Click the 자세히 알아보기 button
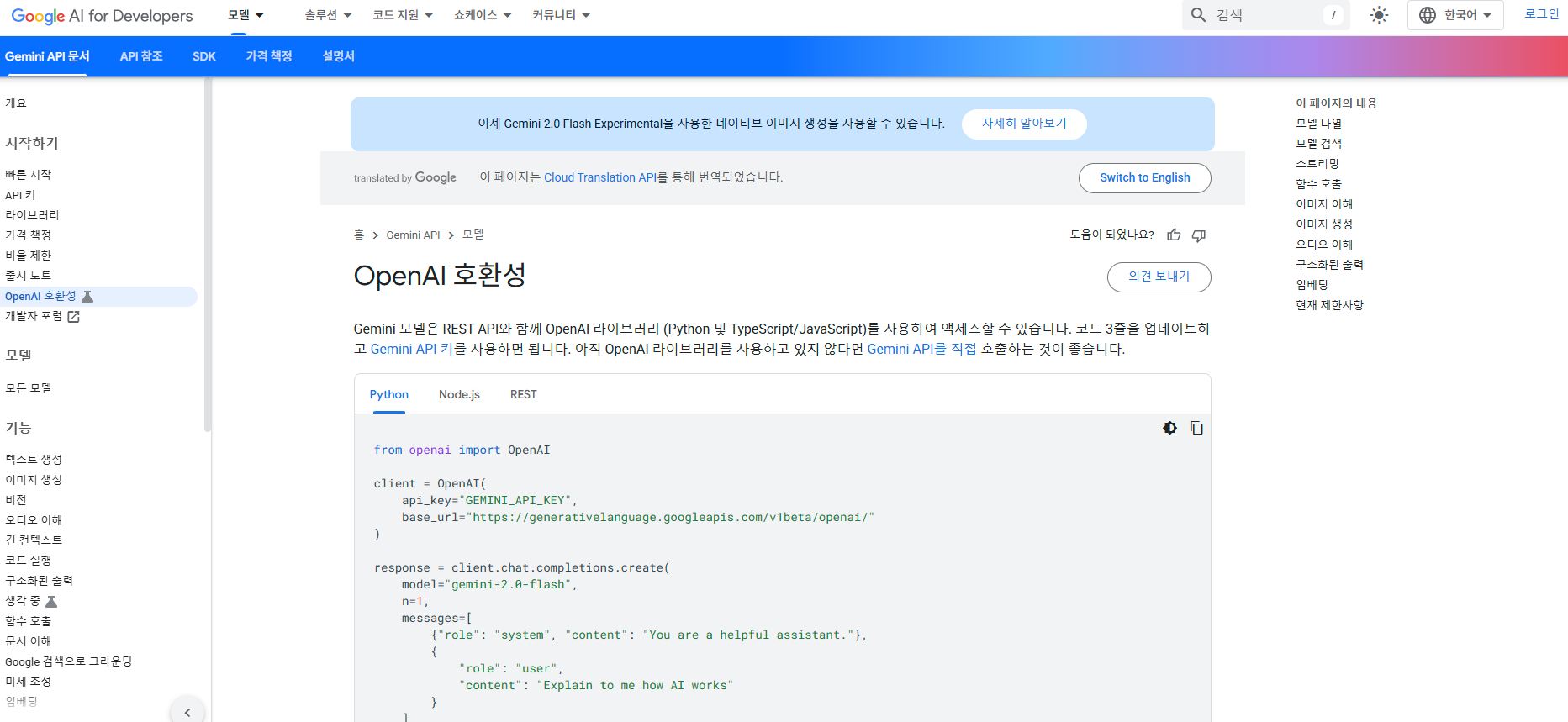Viewport: 1568px width, 722px height. coord(1024,124)
